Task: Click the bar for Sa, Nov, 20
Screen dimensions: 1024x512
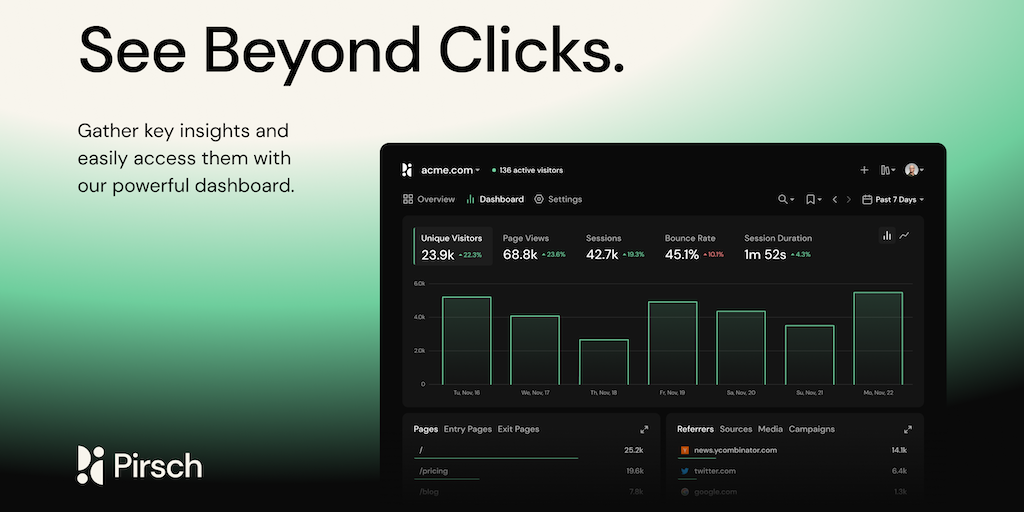Action: pyautogui.click(x=741, y=347)
